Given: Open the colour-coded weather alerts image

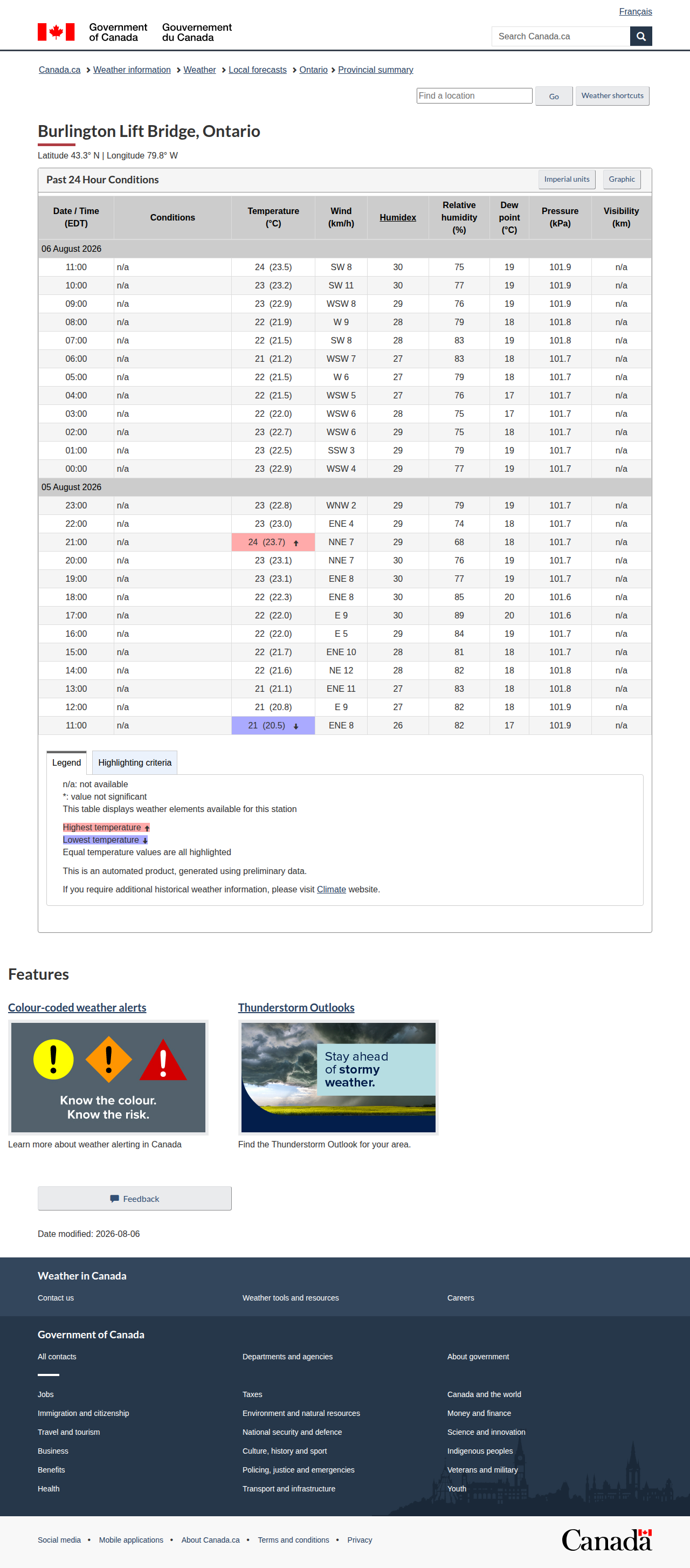Looking at the screenshot, I should pos(108,1077).
